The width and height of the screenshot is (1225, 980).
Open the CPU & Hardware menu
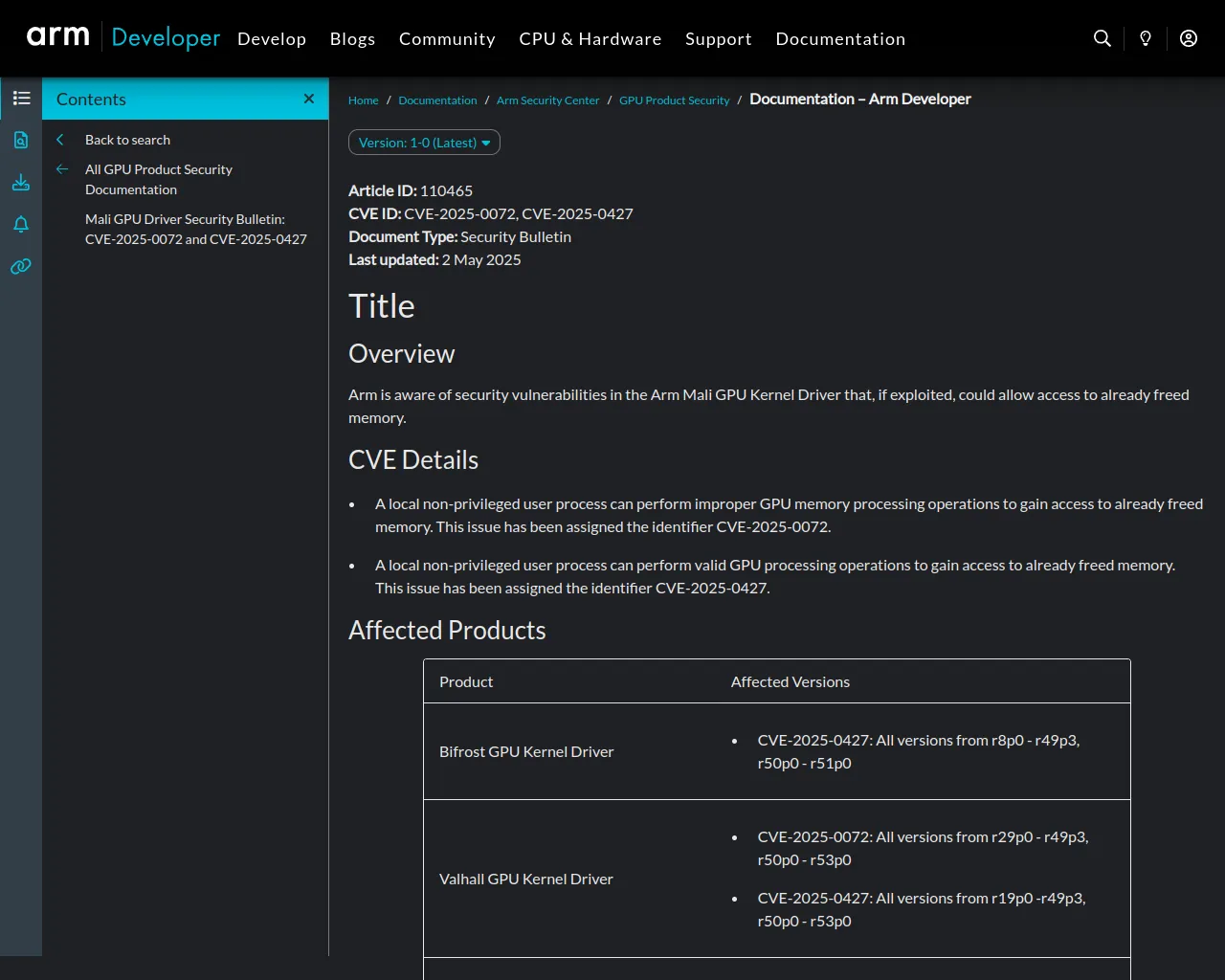pyautogui.click(x=590, y=39)
